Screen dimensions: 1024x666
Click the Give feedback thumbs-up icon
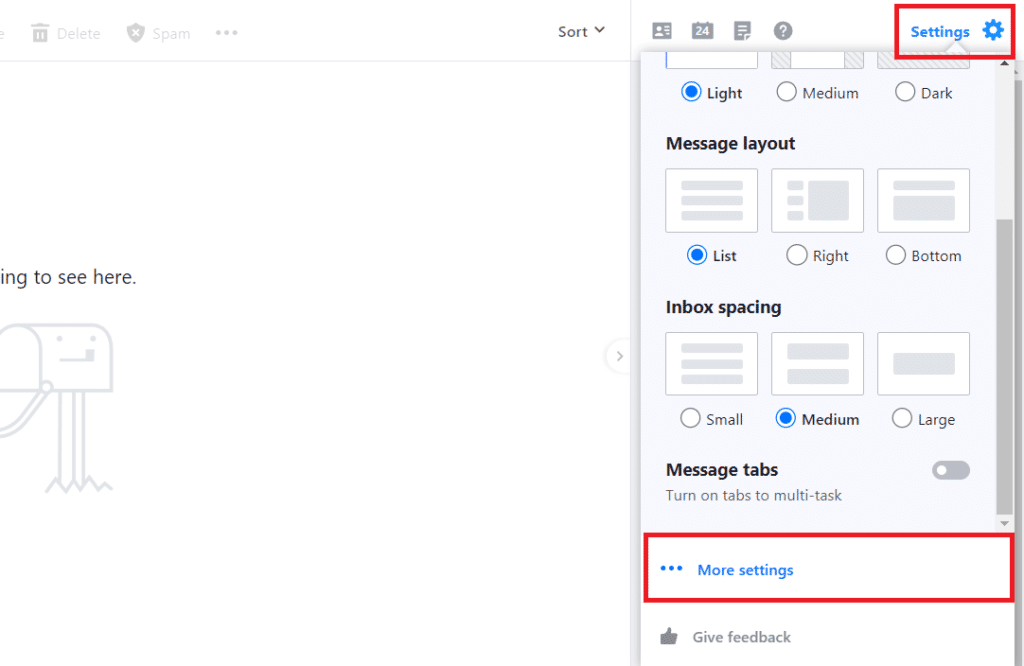click(x=668, y=636)
